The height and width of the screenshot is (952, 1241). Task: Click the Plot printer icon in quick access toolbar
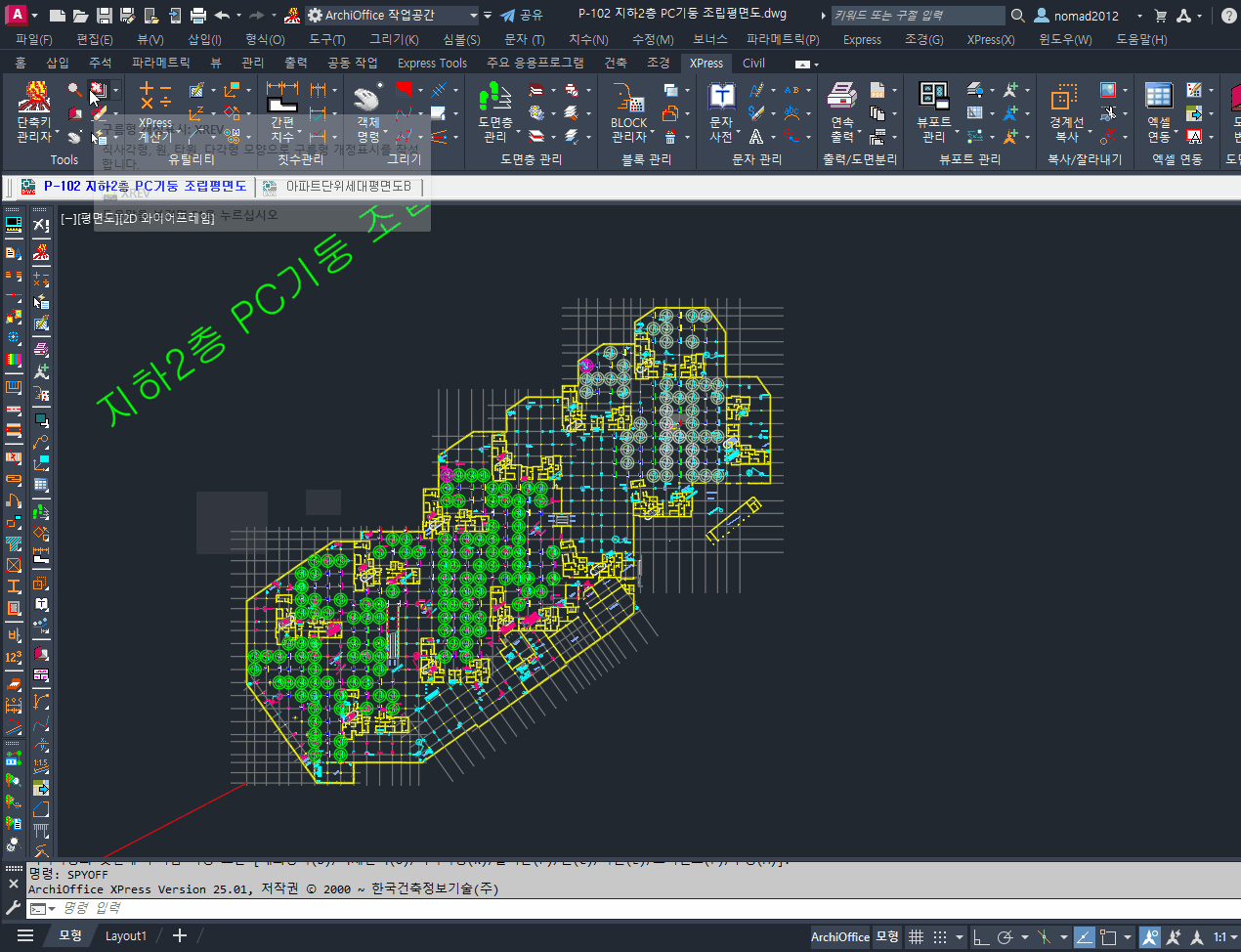pyautogui.click(x=198, y=16)
